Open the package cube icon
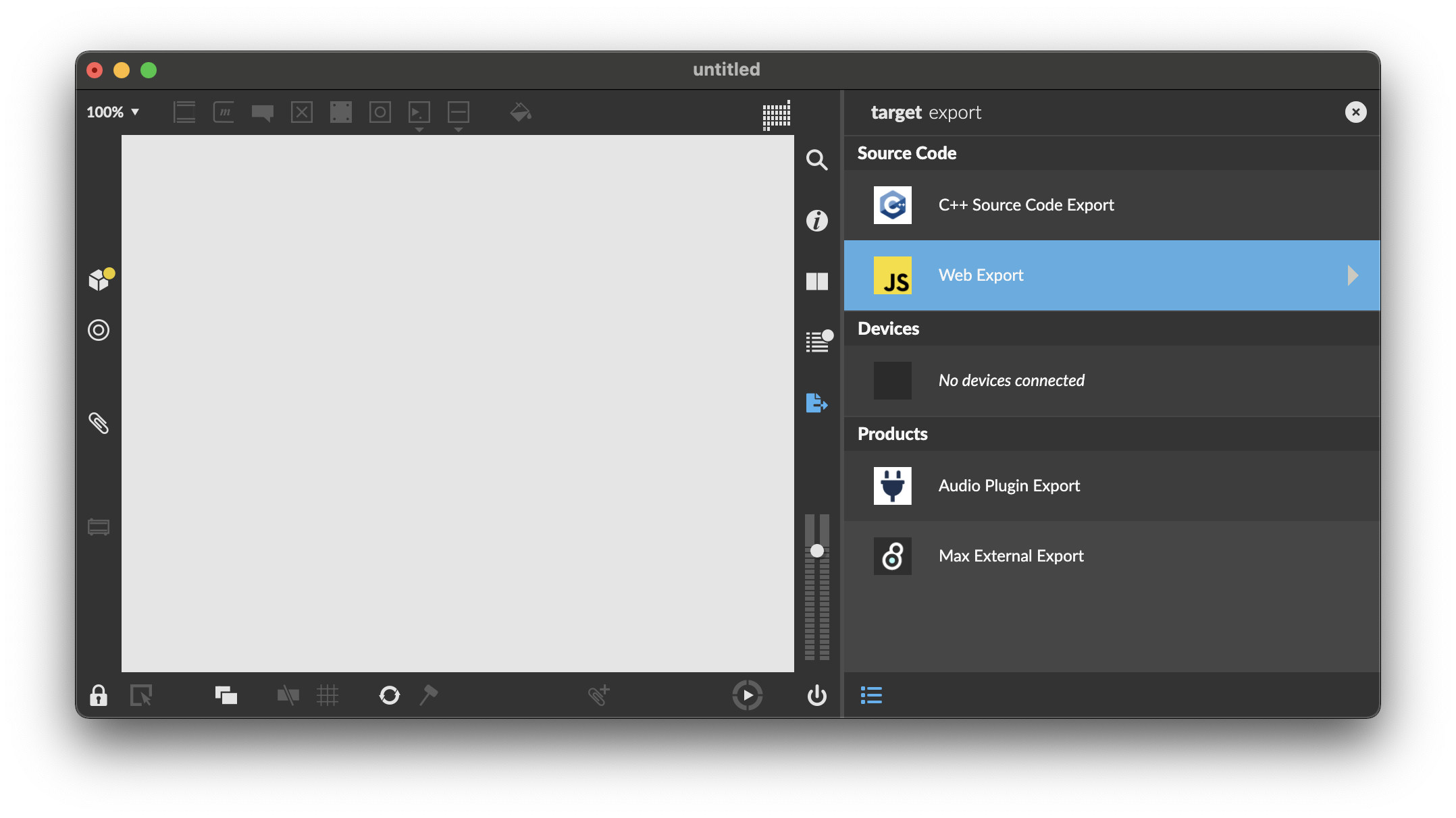 point(99,279)
